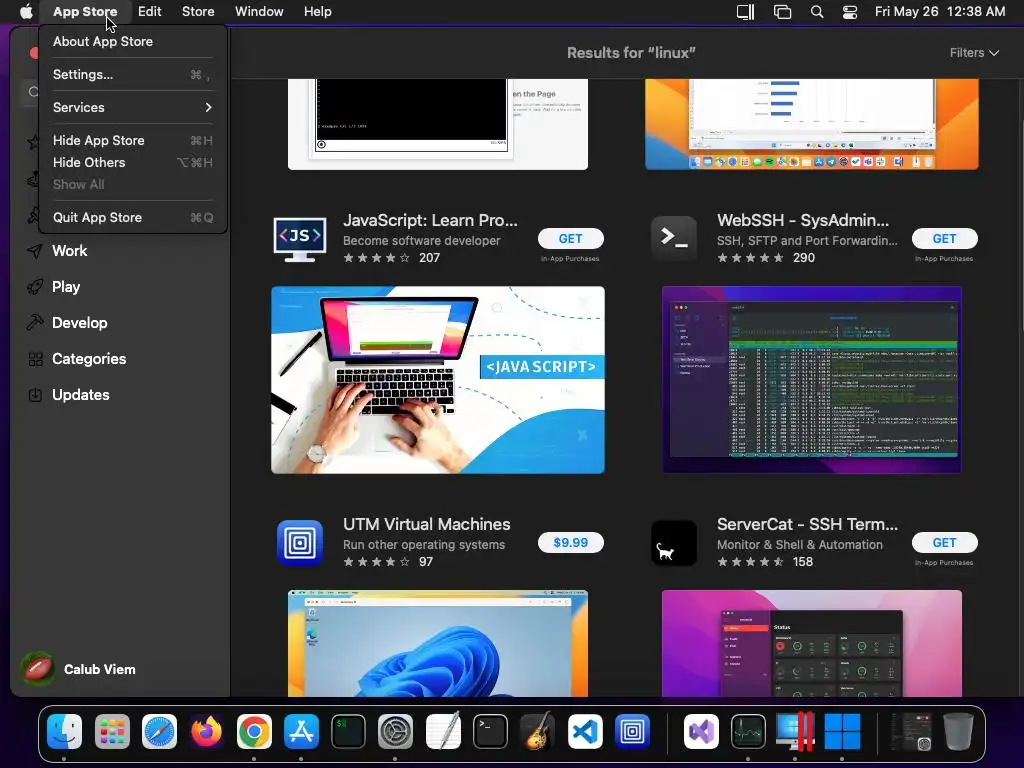Click the App Store Dock icon
This screenshot has height=768, width=1024.
(301, 731)
